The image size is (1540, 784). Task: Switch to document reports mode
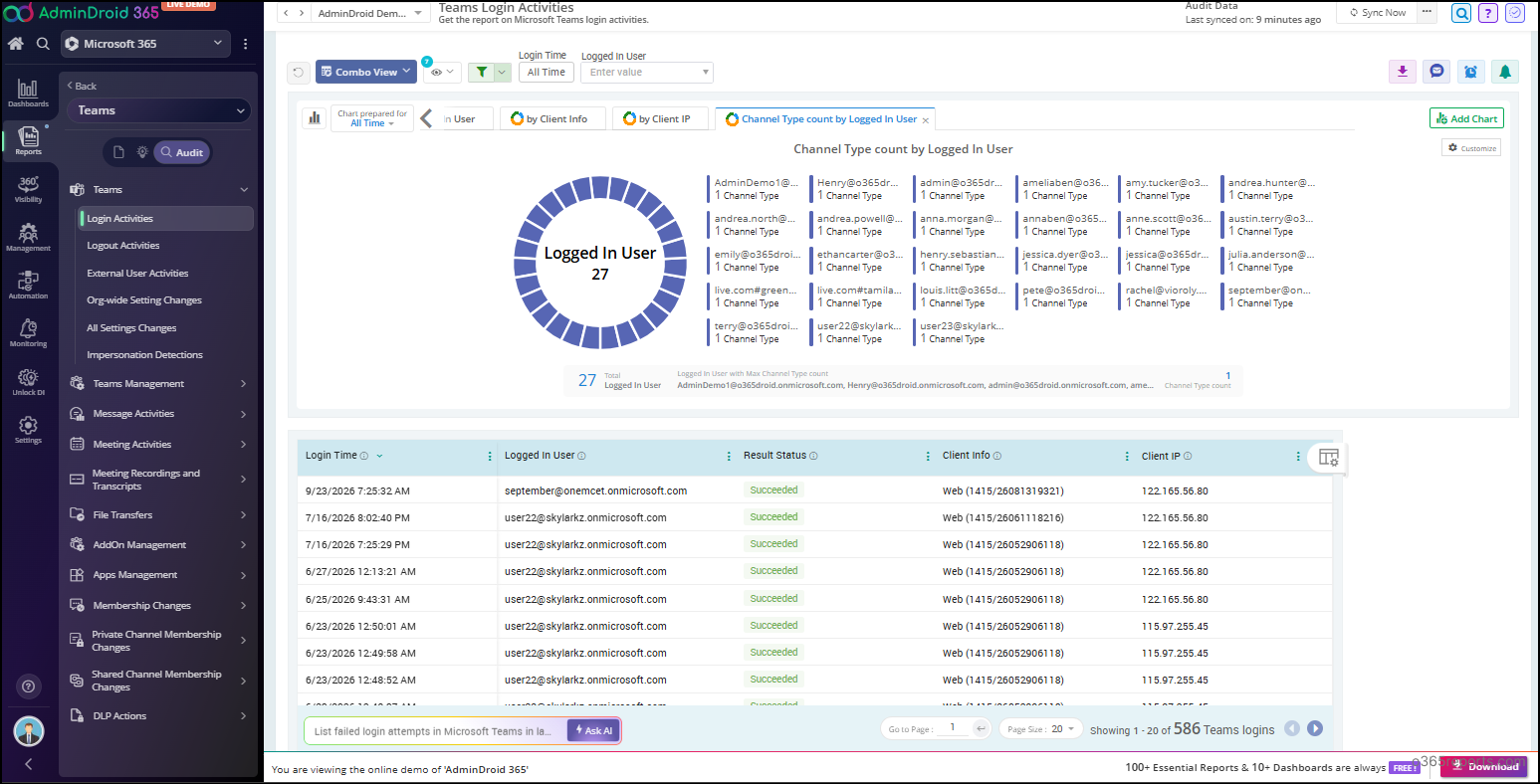pos(118,152)
